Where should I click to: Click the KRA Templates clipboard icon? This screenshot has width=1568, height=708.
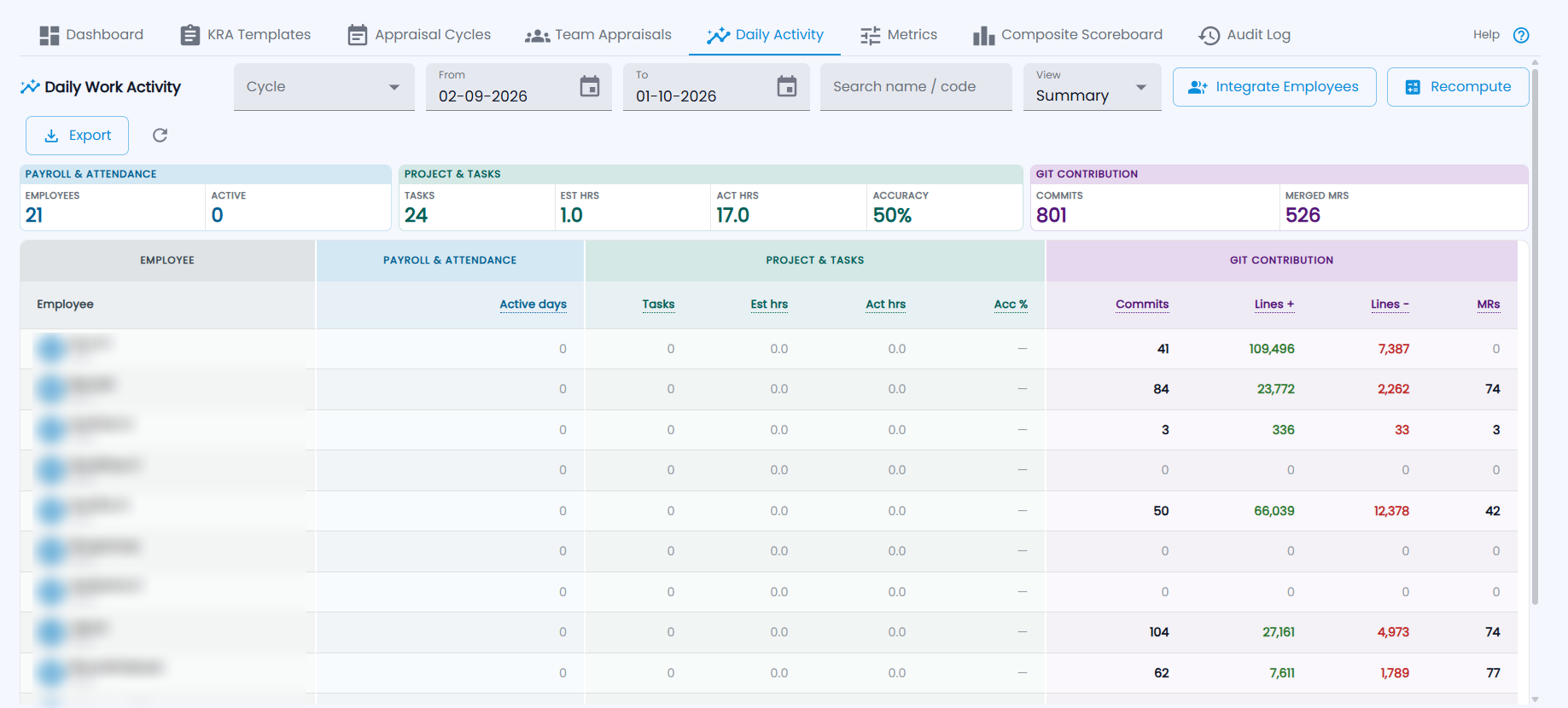point(190,35)
